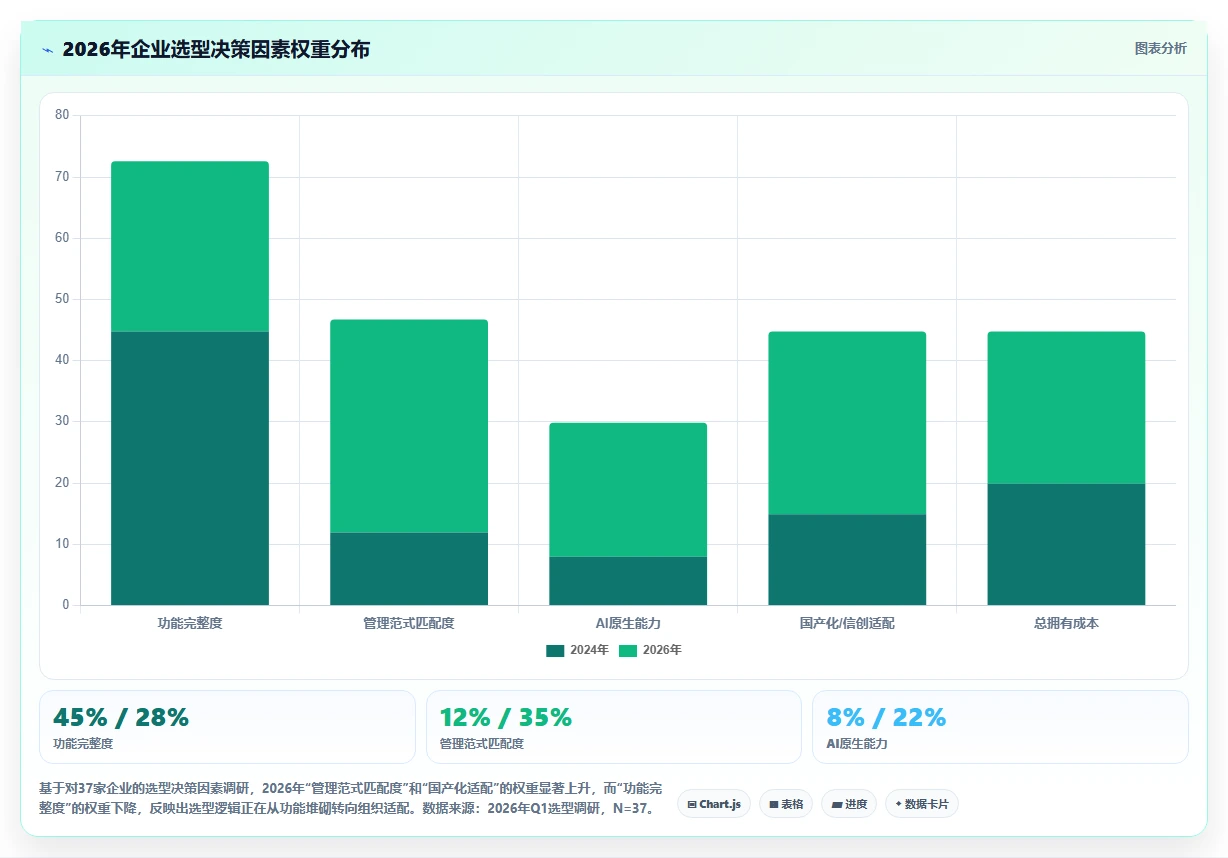Click the 2026 segment of 功能完整度 bar
This screenshot has width=1228, height=858.
(x=190, y=246)
